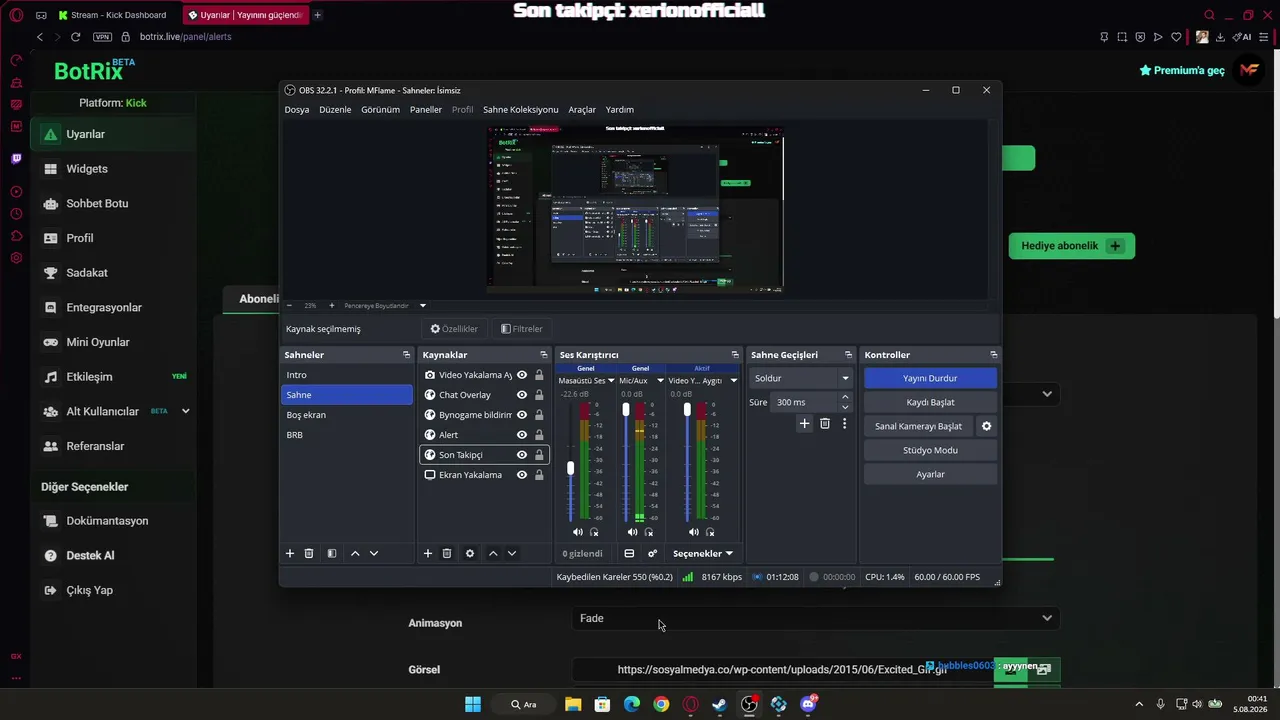Move source up in Kaynaklar panel
Image resolution: width=1280 pixels, height=720 pixels.
coord(493,553)
